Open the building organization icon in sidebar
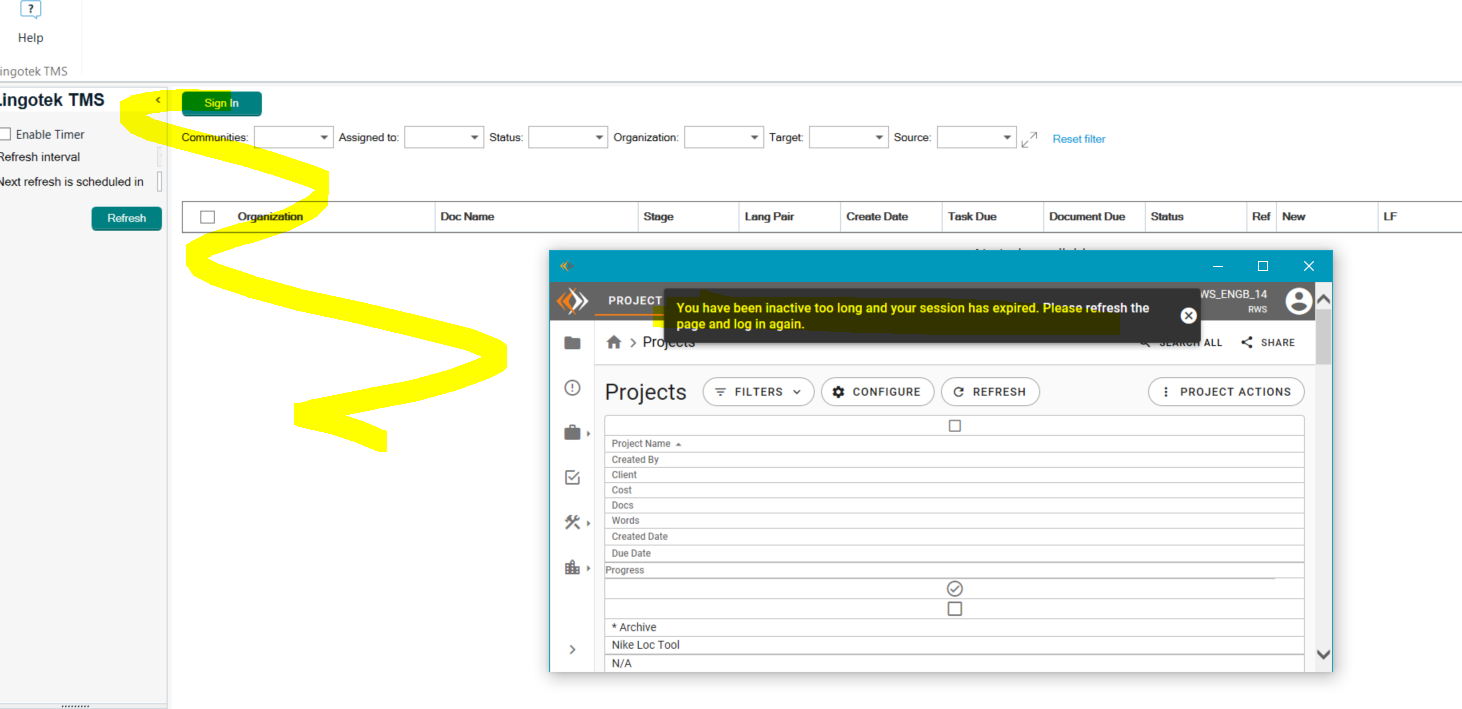Viewport: 1462px width, 709px height. click(x=572, y=567)
